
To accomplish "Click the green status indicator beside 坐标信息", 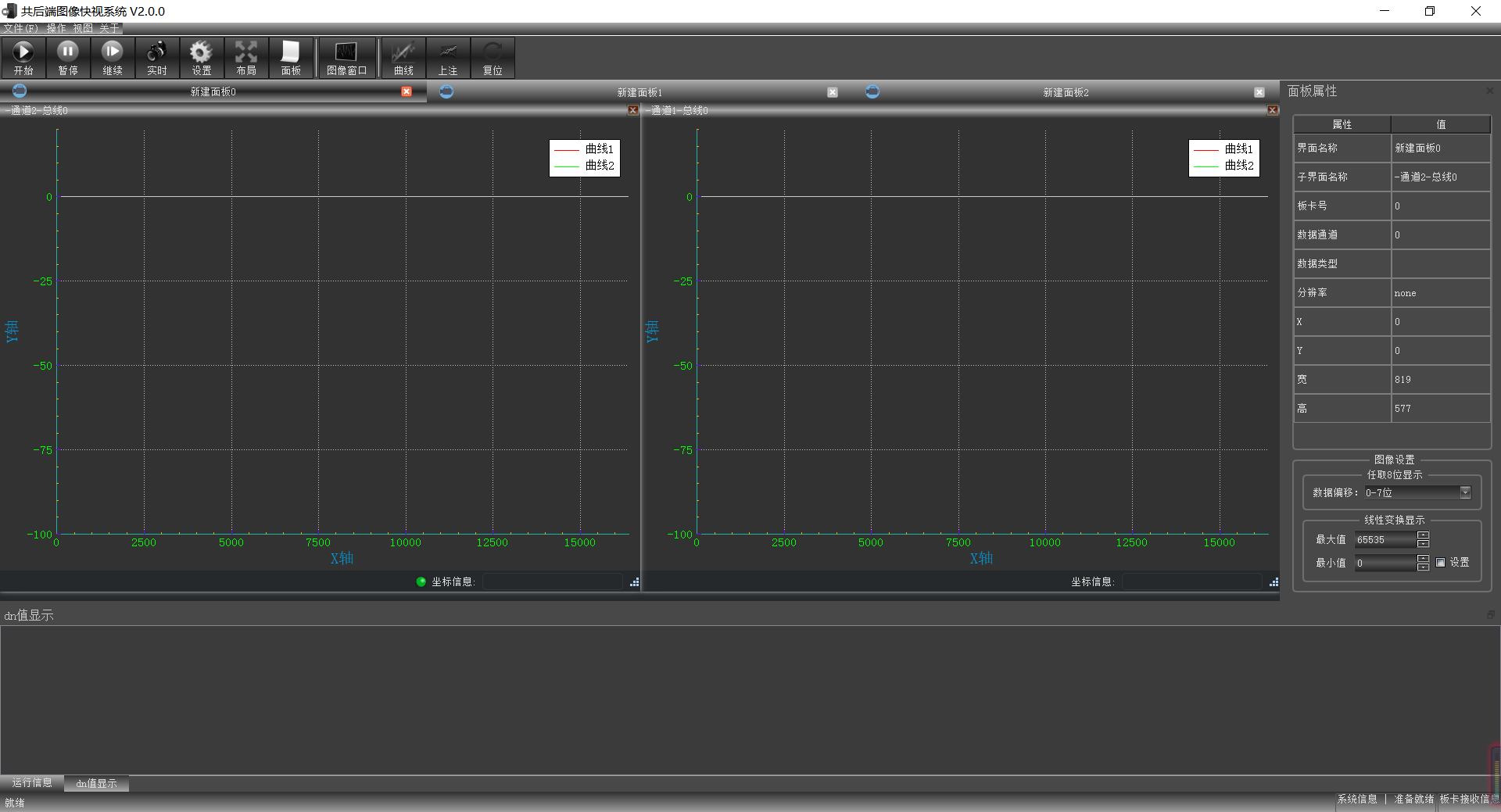I will (421, 581).
